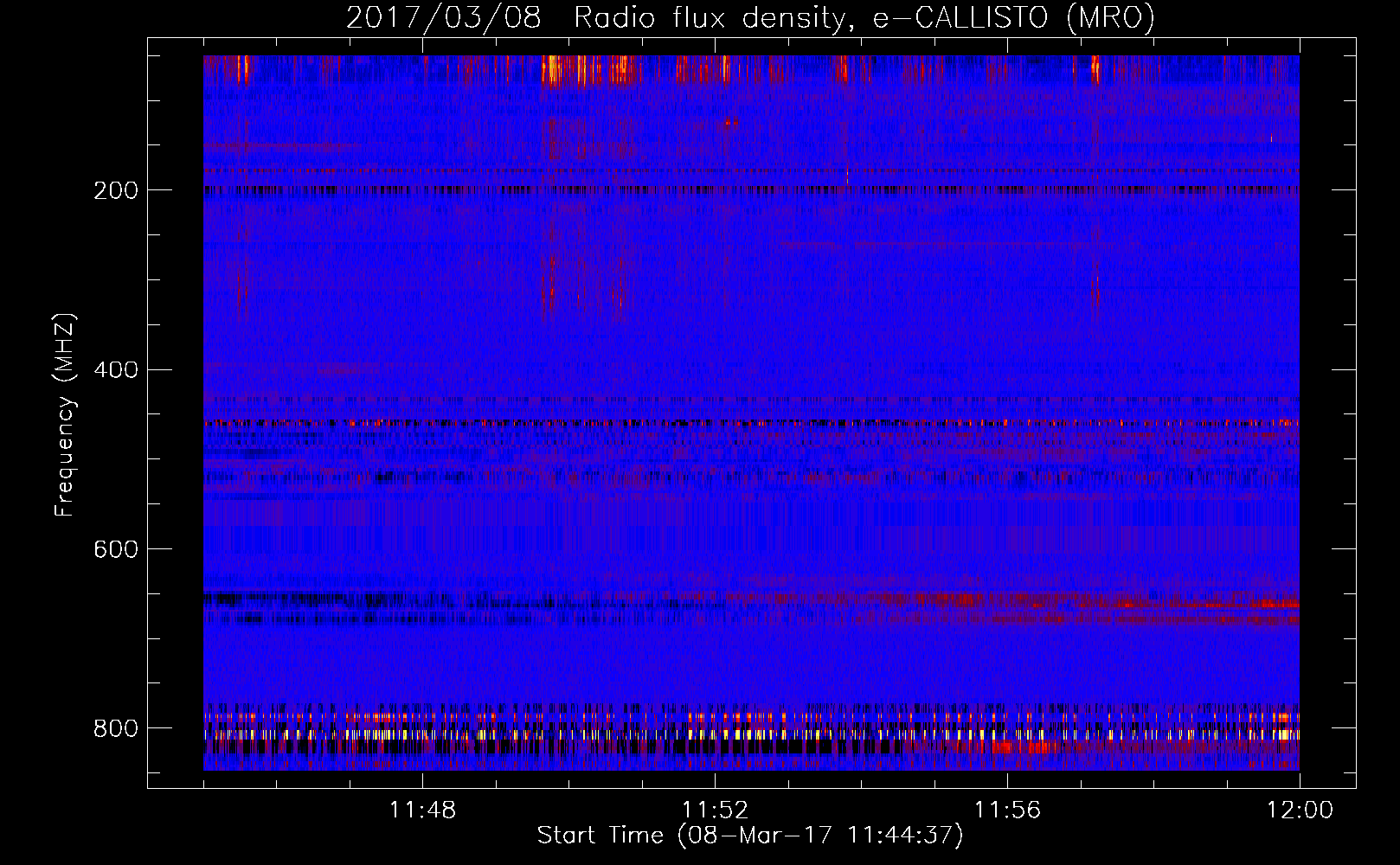Click the '600' frequency tick label
This screenshot has width=1400, height=865.
coord(115,550)
